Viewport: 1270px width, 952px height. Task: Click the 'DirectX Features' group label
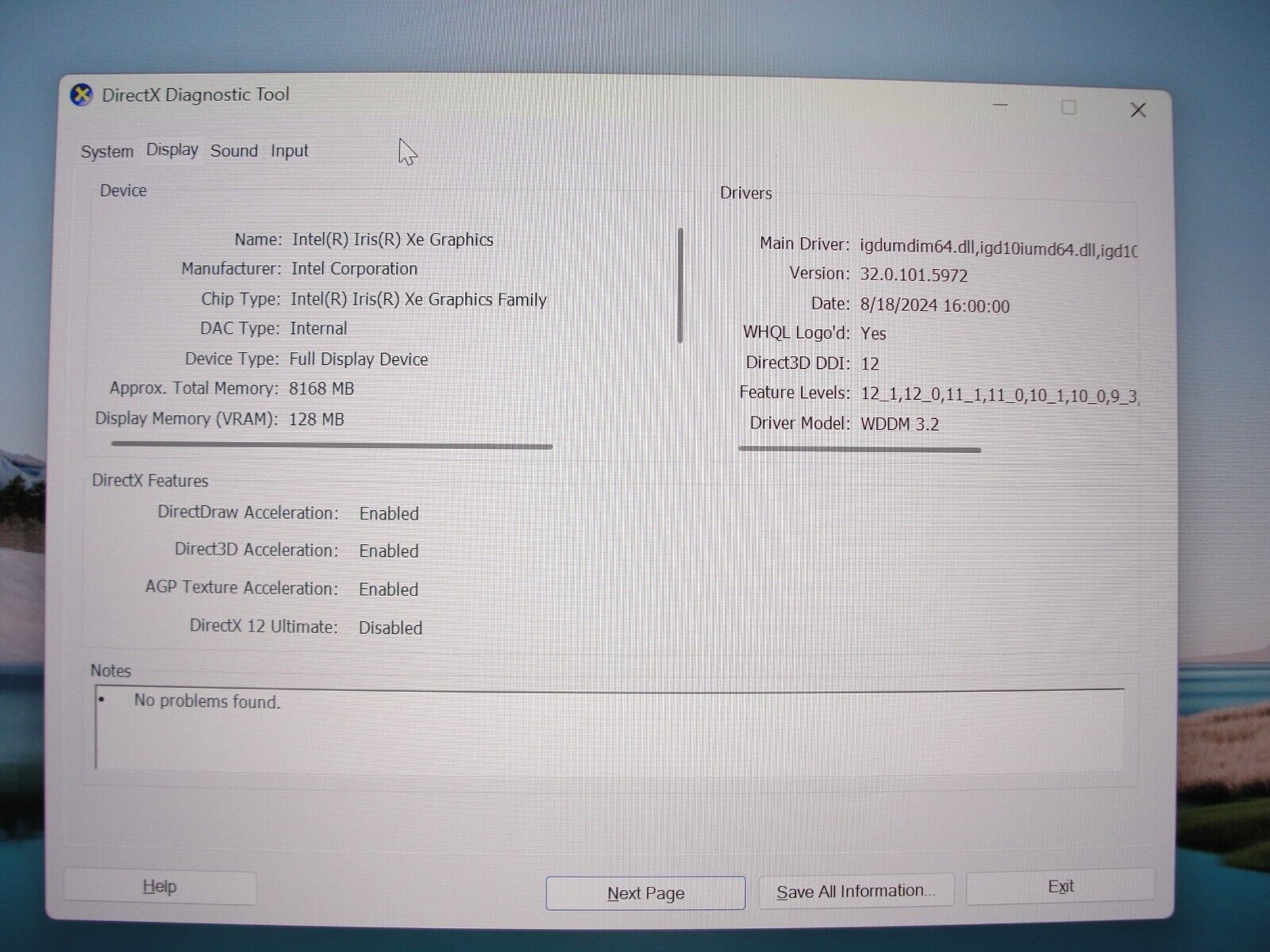150,481
